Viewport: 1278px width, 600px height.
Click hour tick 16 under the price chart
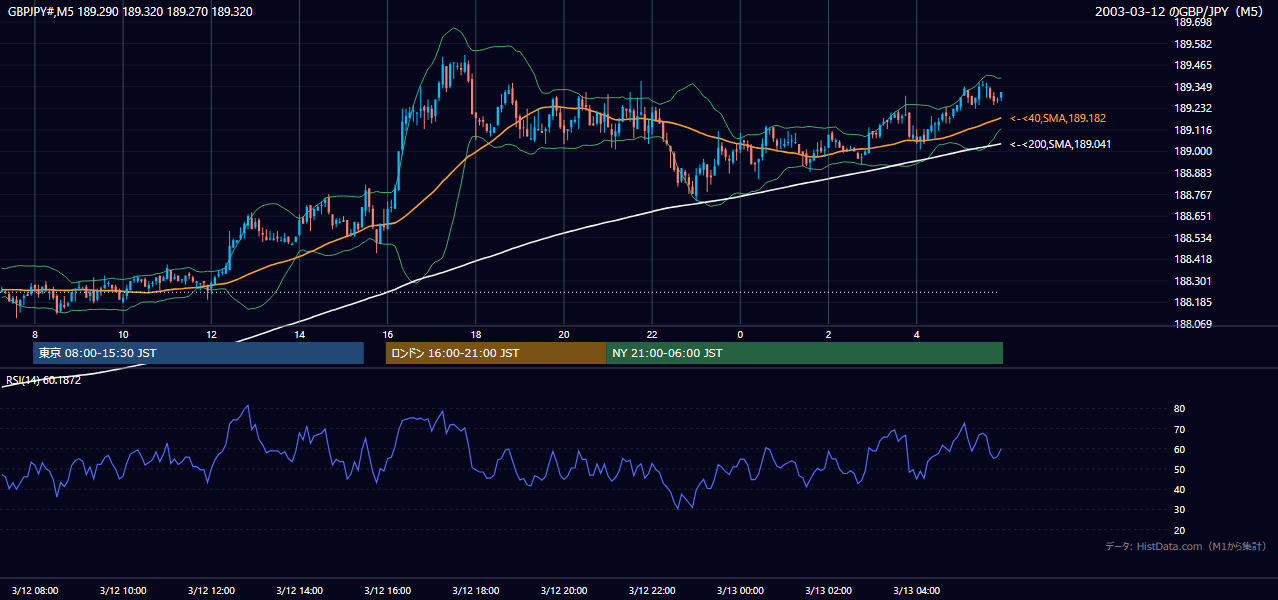coord(387,334)
